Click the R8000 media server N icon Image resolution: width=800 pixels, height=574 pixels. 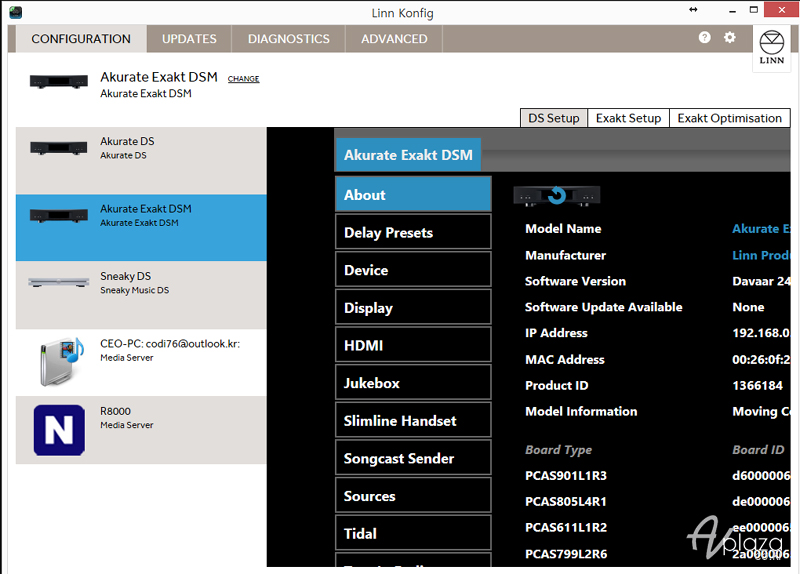pos(59,430)
